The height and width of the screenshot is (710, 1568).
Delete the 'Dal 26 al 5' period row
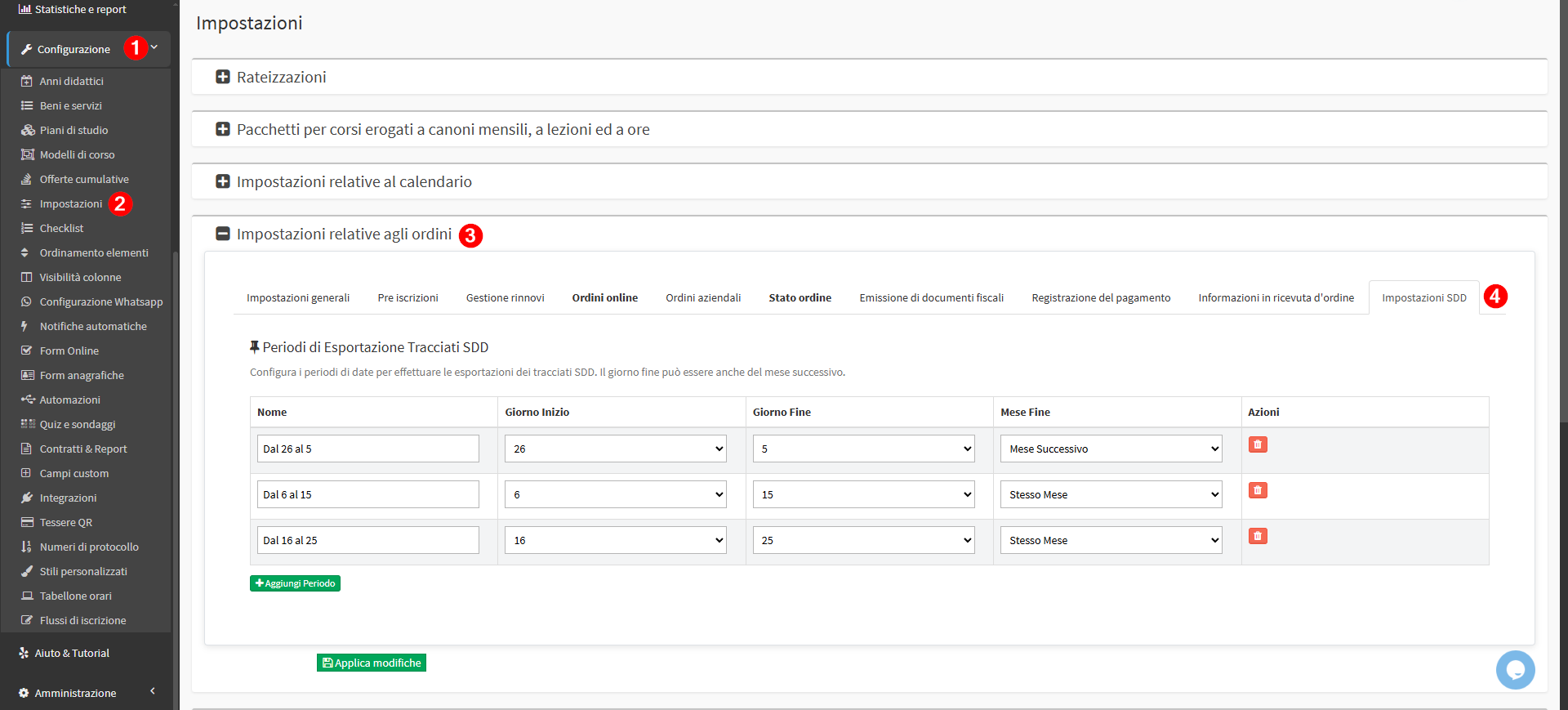point(1258,444)
